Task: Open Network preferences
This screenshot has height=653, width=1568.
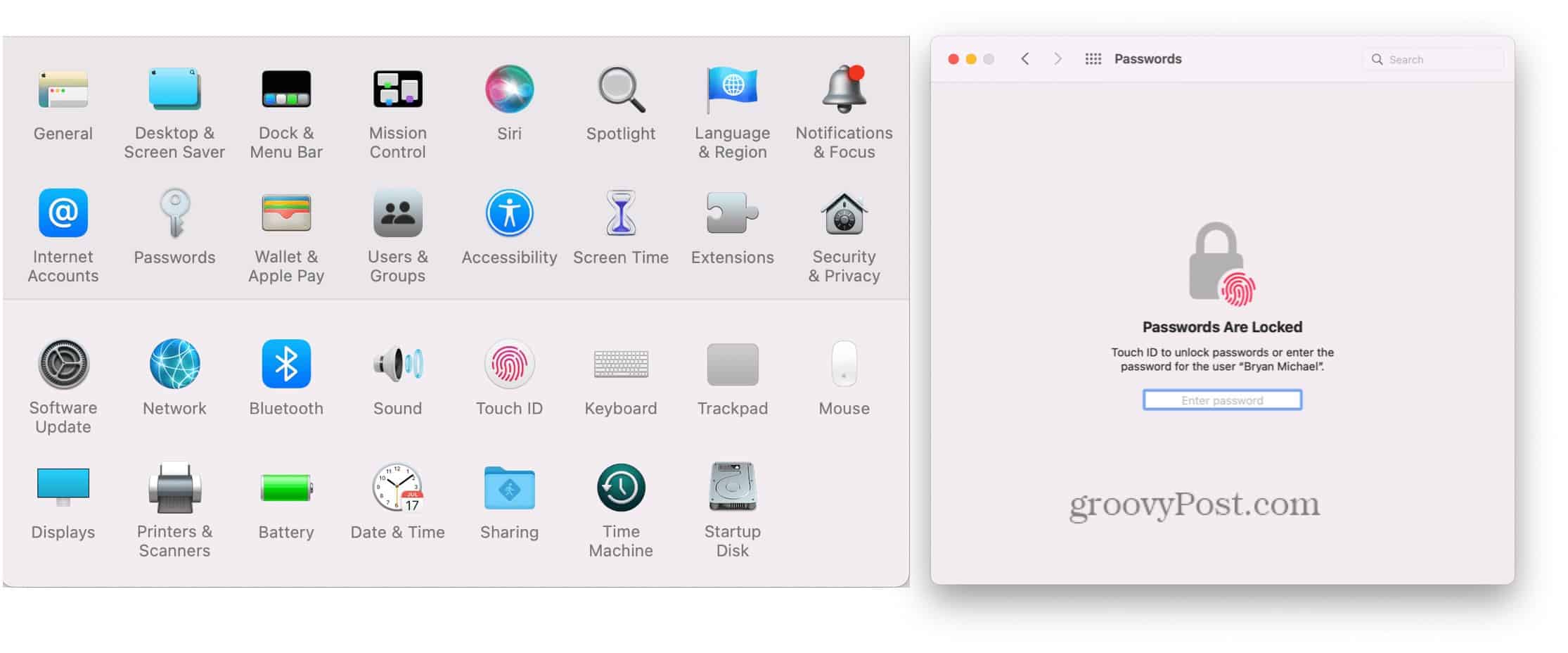Action: click(174, 364)
